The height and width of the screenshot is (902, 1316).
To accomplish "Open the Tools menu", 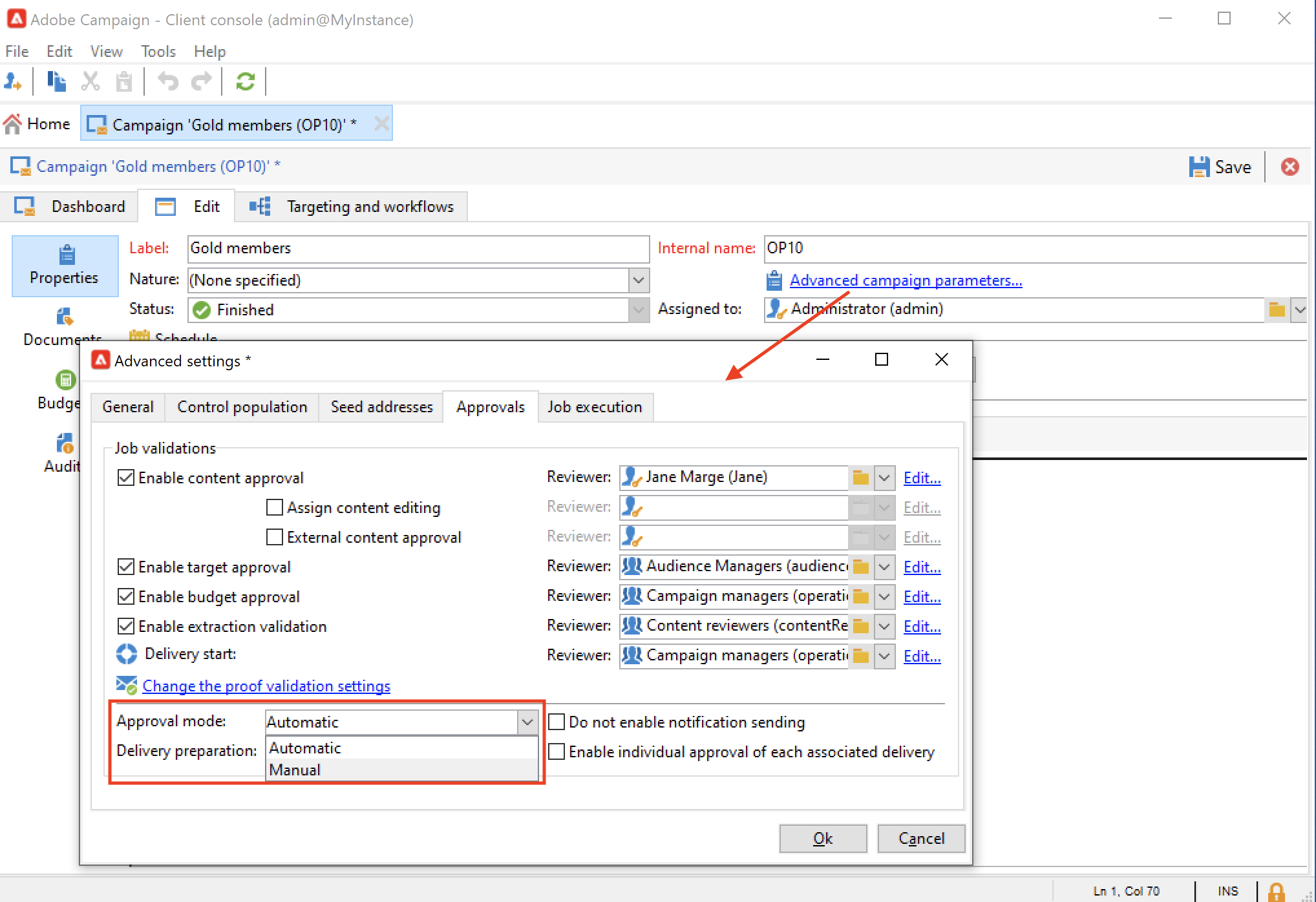I will (158, 51).
